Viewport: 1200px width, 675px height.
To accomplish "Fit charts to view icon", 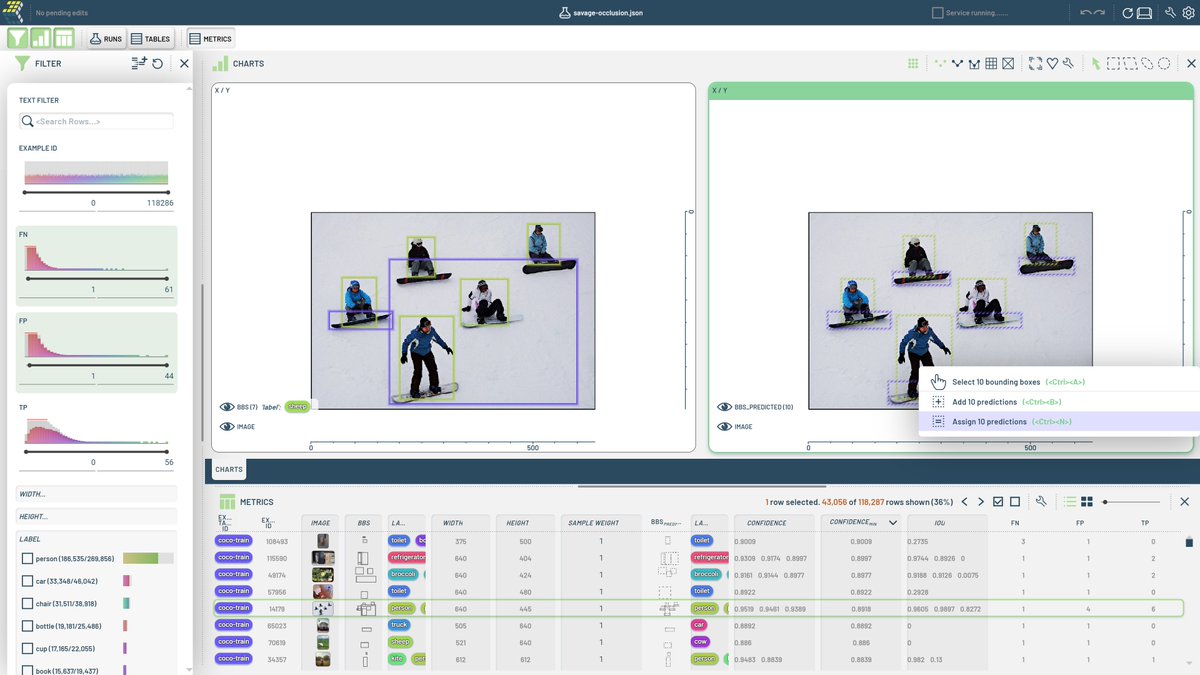I will (1035, 63).
